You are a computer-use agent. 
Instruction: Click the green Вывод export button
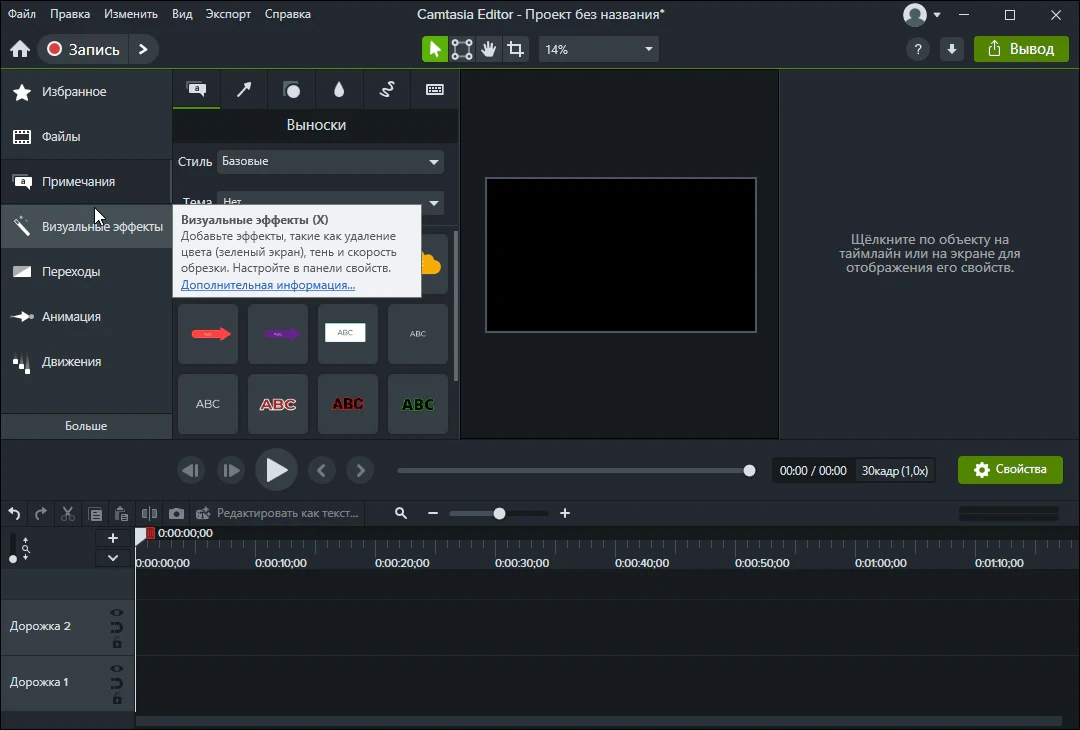pos(1021,49)
